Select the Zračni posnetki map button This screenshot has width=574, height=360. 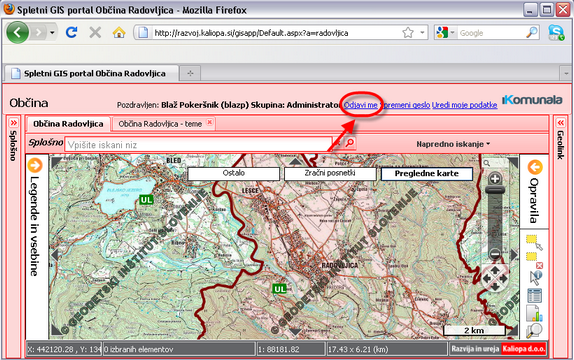pyautogui.click(x=330, y=173)
